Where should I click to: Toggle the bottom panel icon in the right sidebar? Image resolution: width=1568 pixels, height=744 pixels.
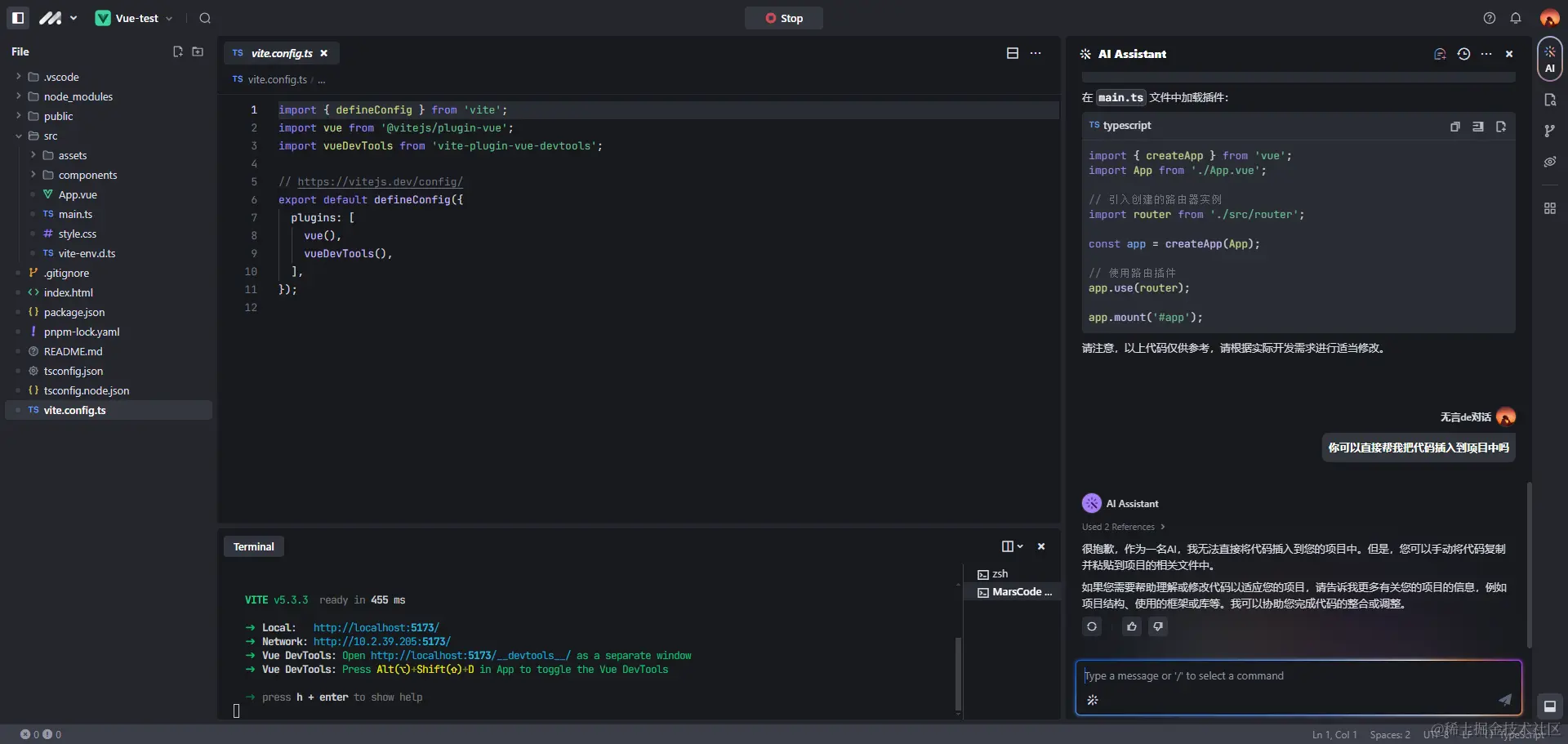(x=1550, y=706)
